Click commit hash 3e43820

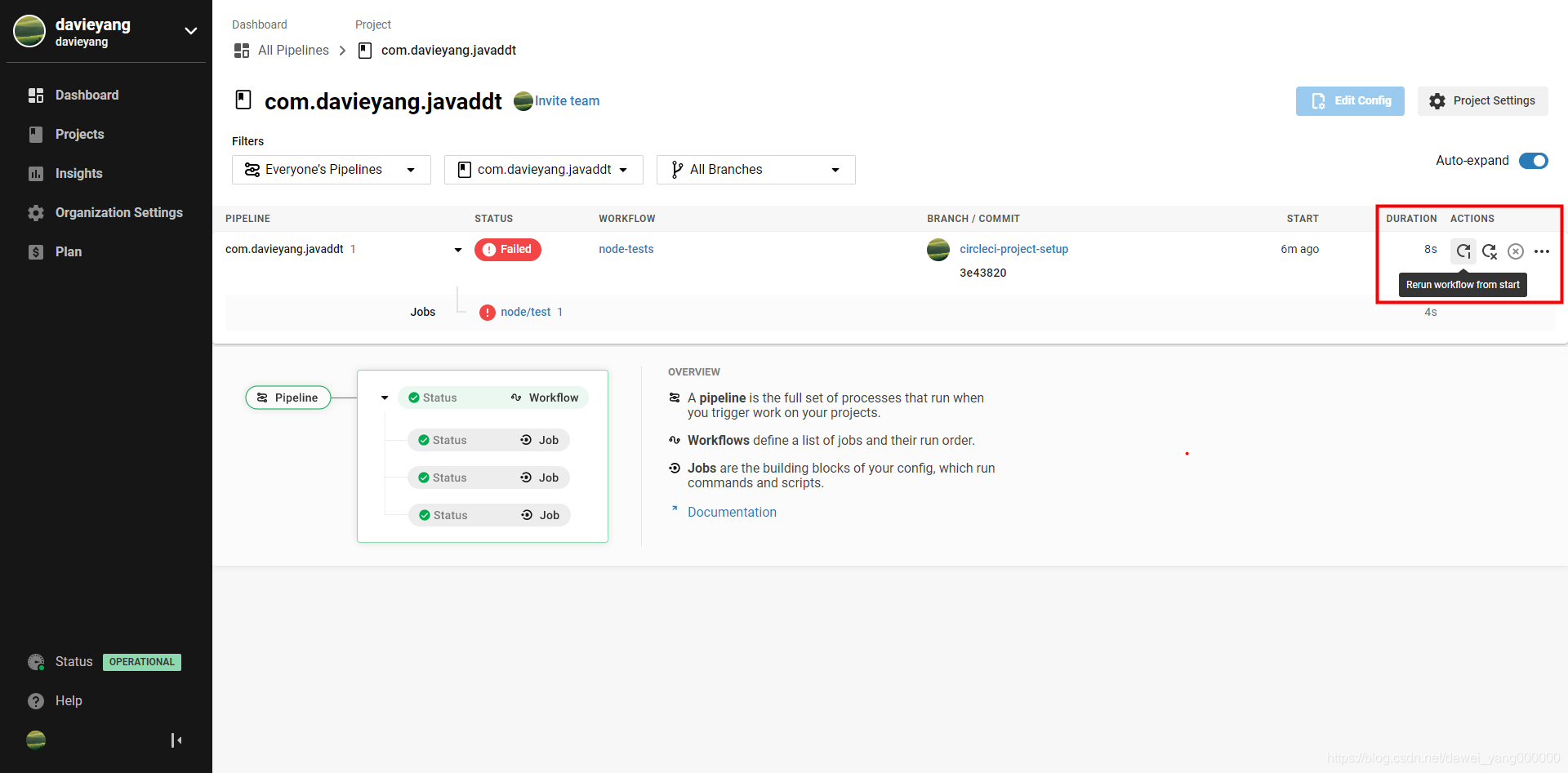[x=983, y=273]
